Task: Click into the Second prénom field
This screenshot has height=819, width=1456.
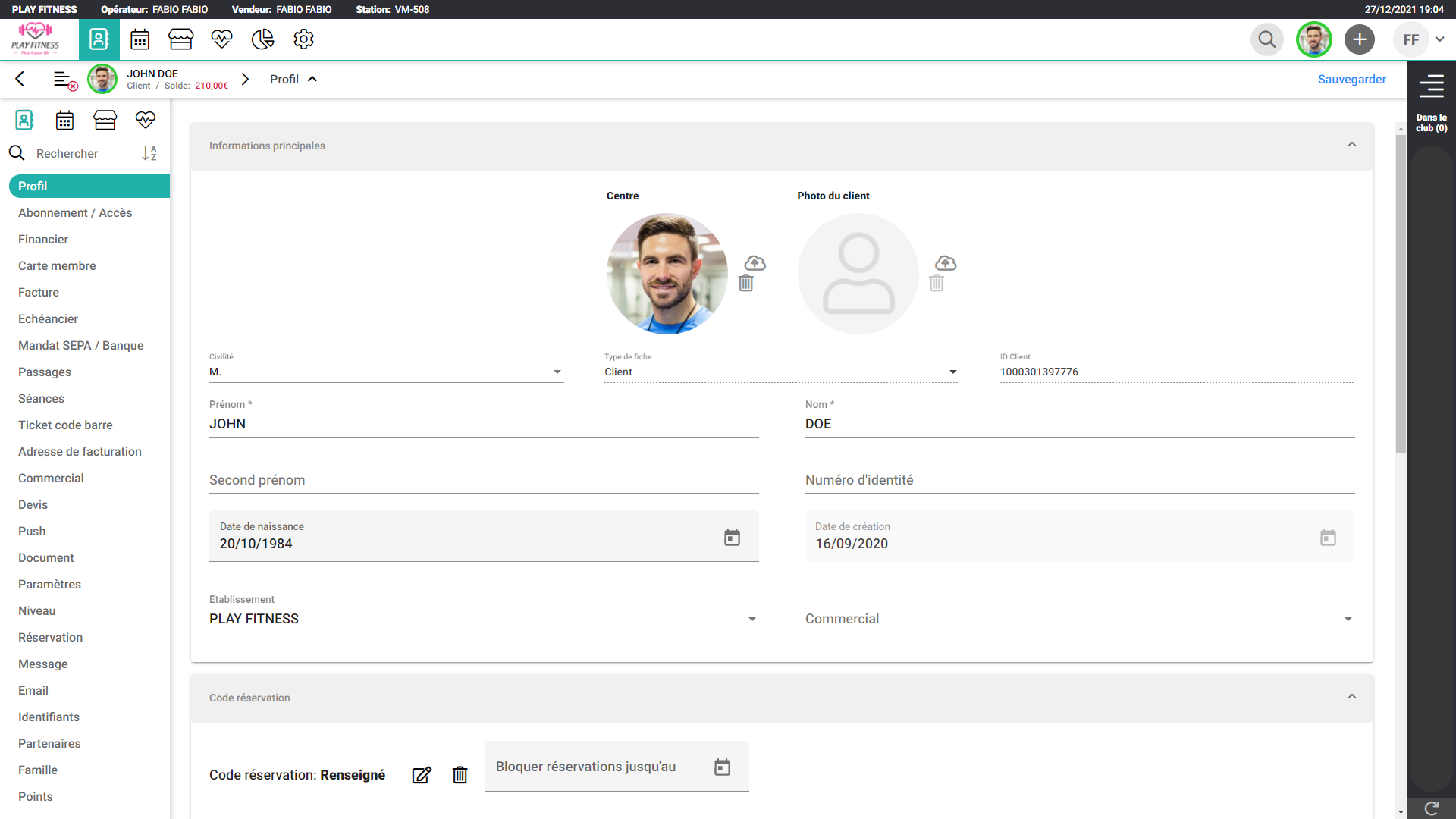Action: [x=483, y=480]
